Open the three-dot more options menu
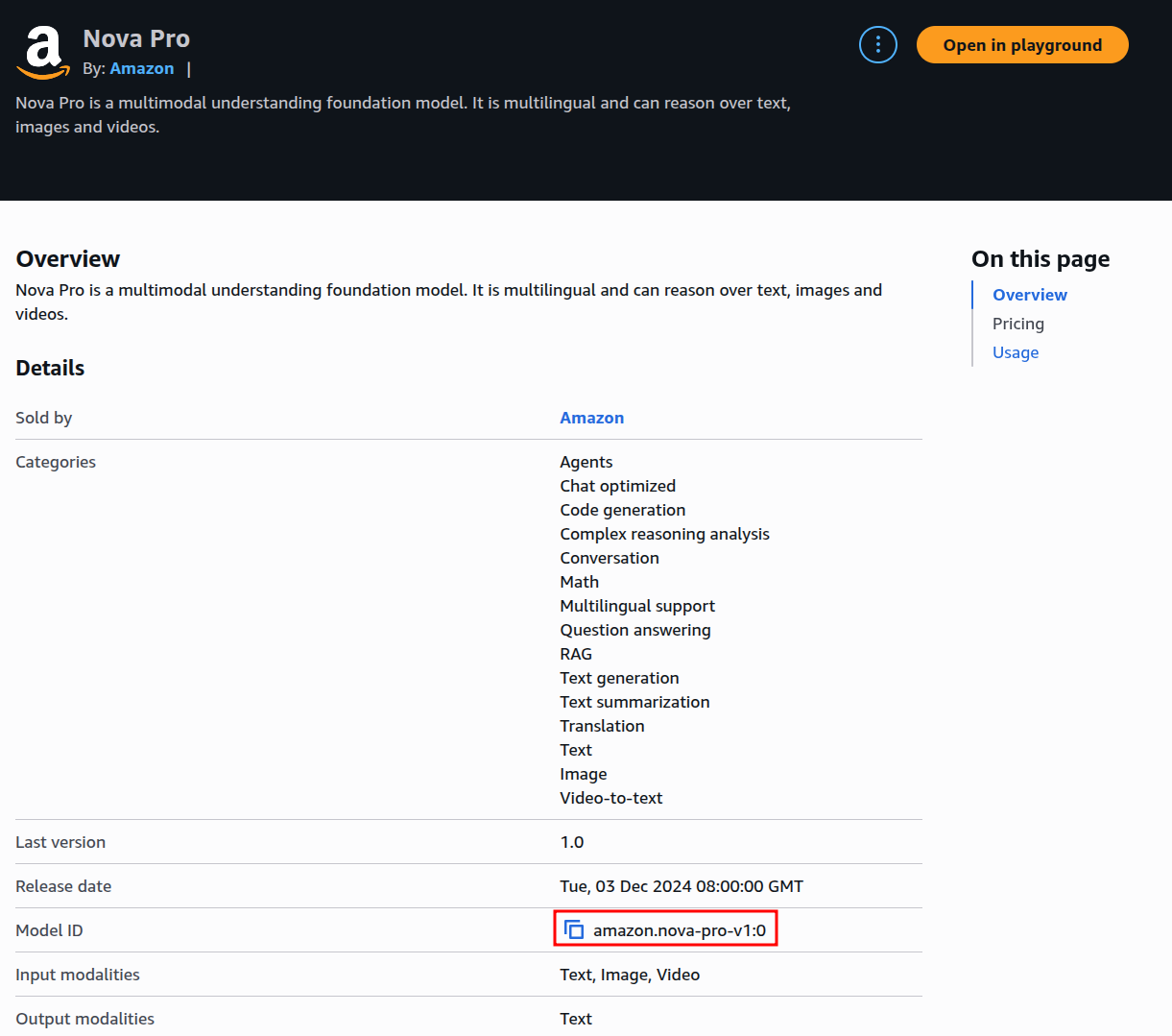 pyautogui.click(x=877, y=45)
